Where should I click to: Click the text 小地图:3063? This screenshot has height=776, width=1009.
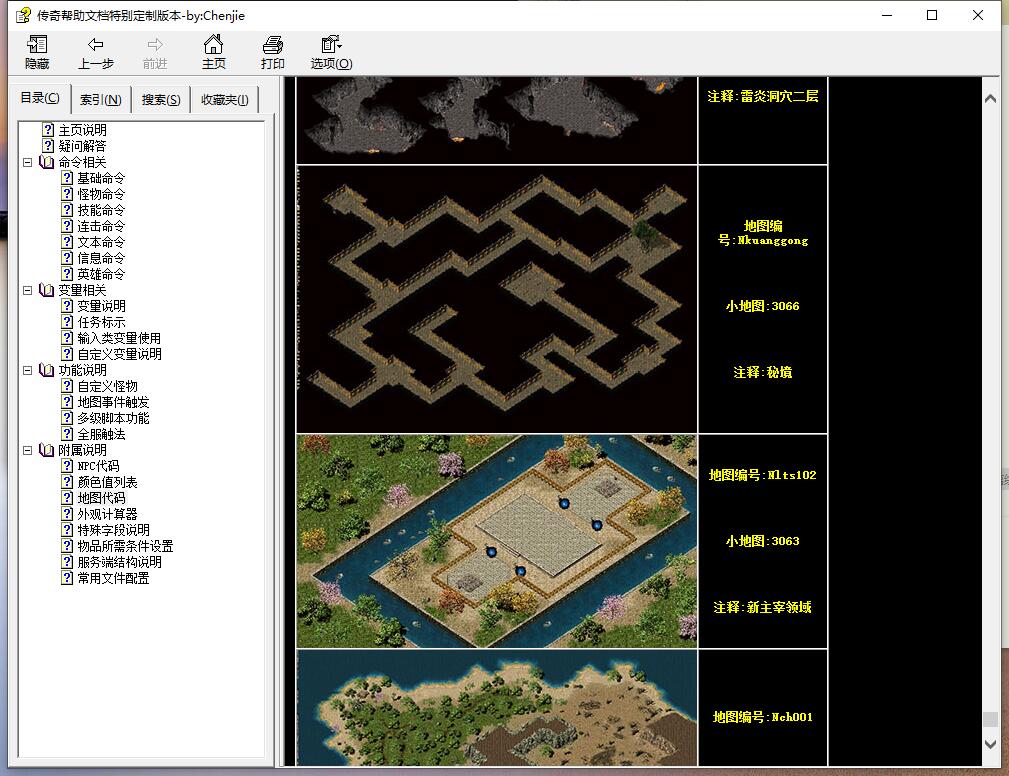click(763, 541)
